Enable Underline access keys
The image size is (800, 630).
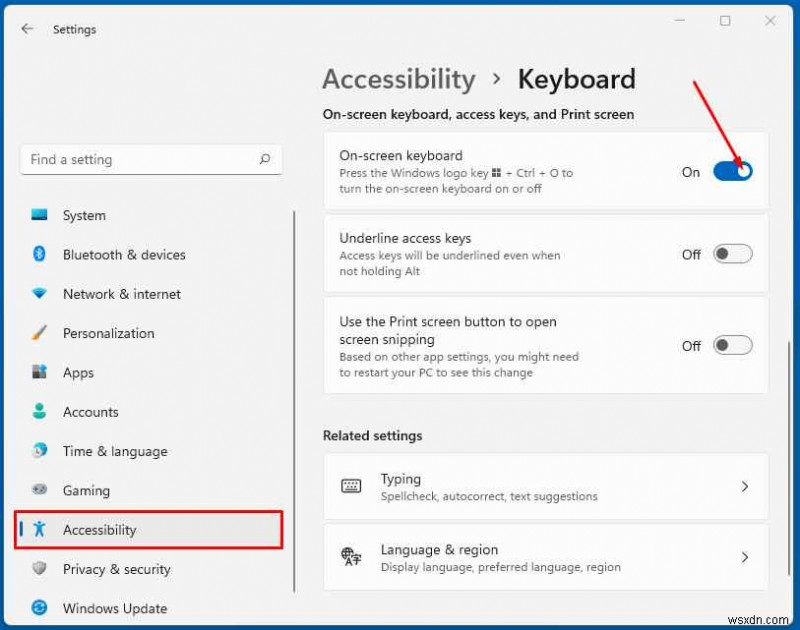(731, 254)
